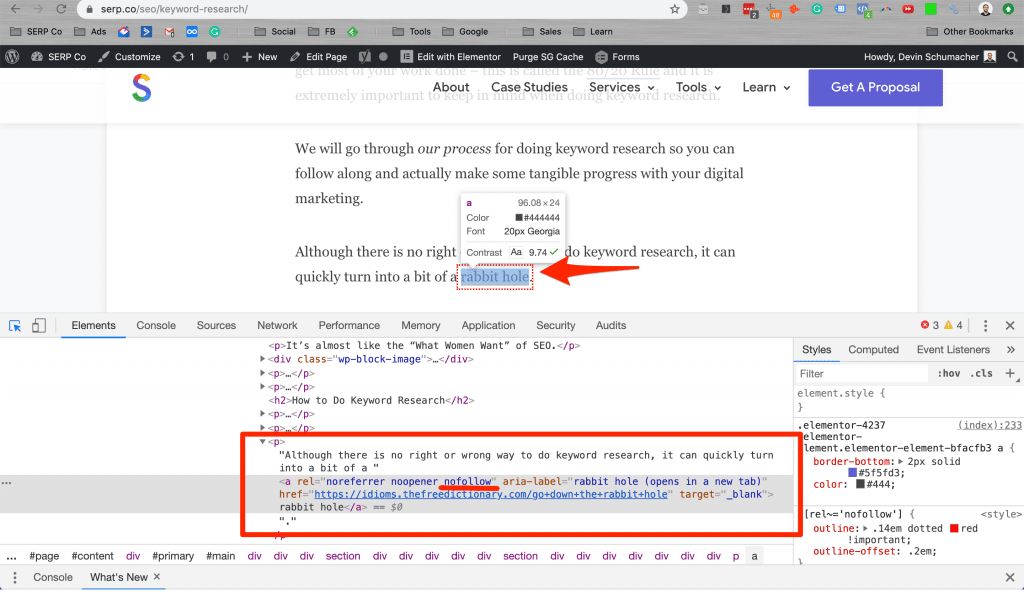This screenshot has width=1024, height=604.
Task: Bookmark this page with the star icon
Action: point(675,9)
